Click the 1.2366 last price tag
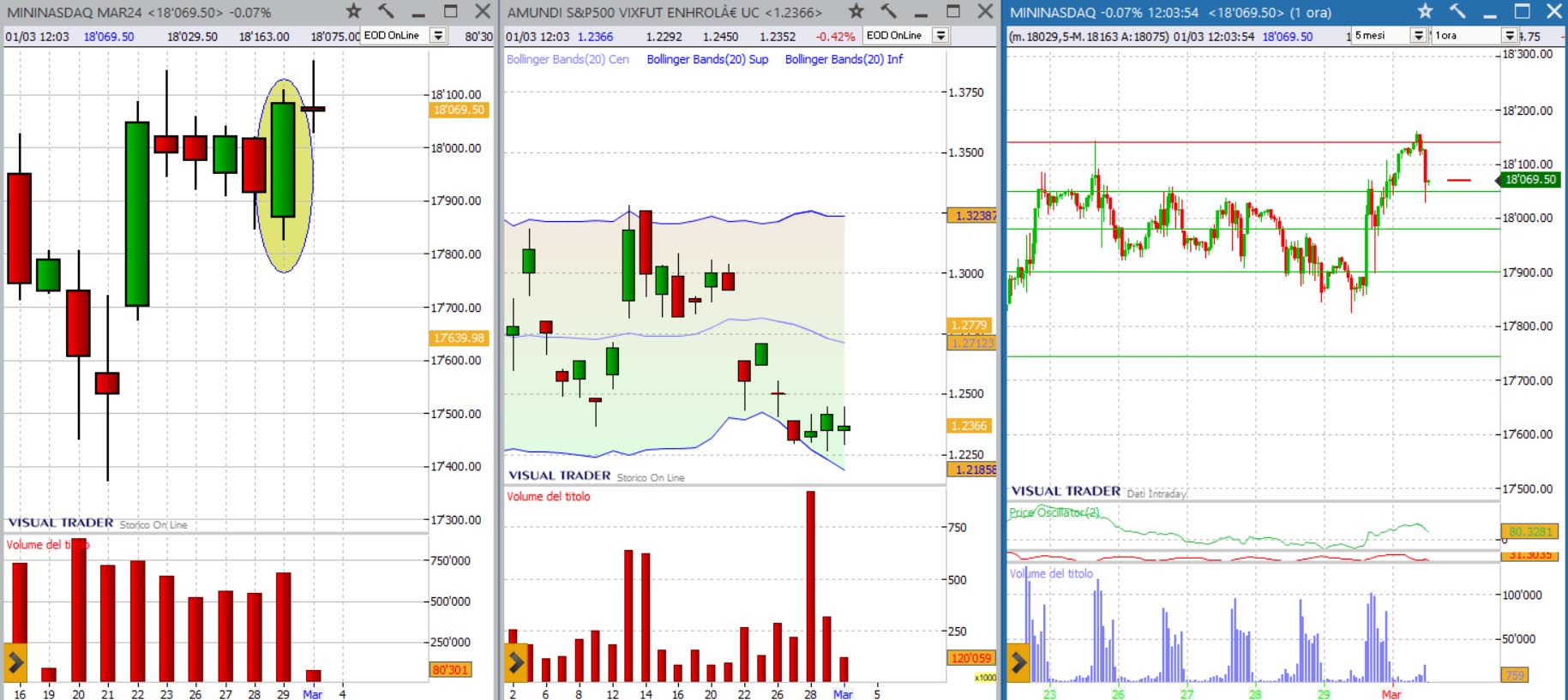The width and height of the screenshot is (1568, 700). click(969, 425)
